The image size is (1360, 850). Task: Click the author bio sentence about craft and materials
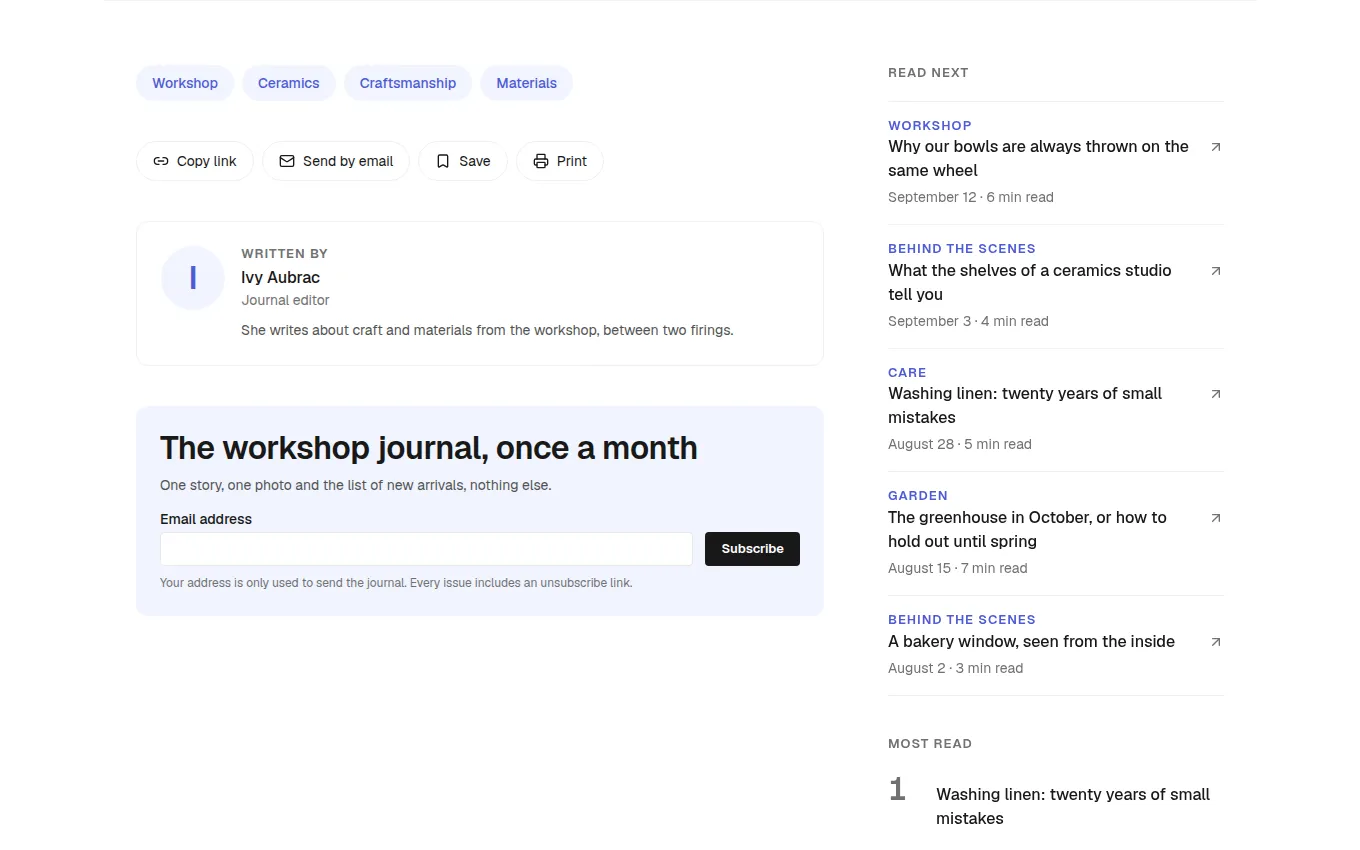[487, 330]
